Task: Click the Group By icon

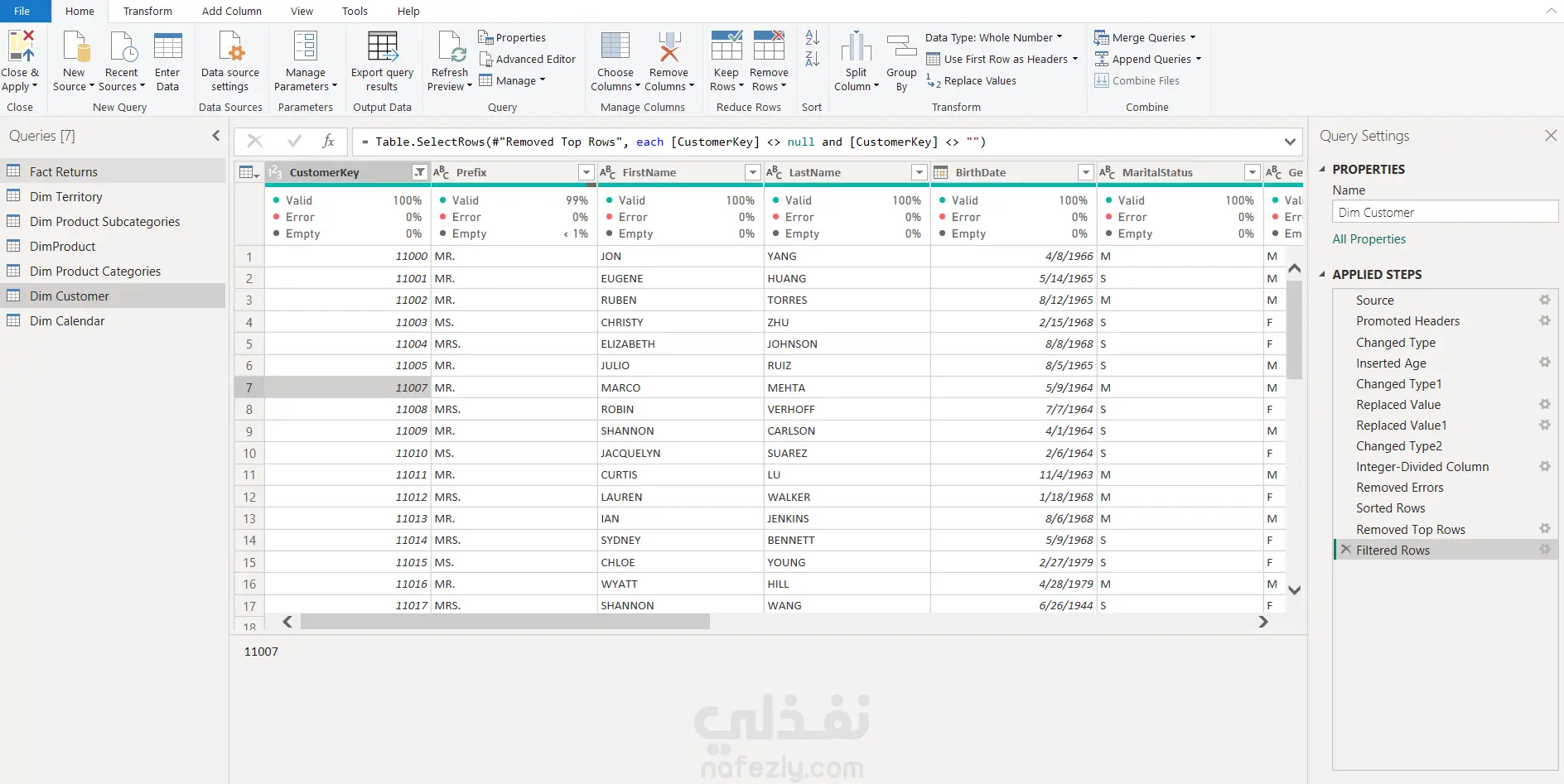Action: tap(901, 46)
